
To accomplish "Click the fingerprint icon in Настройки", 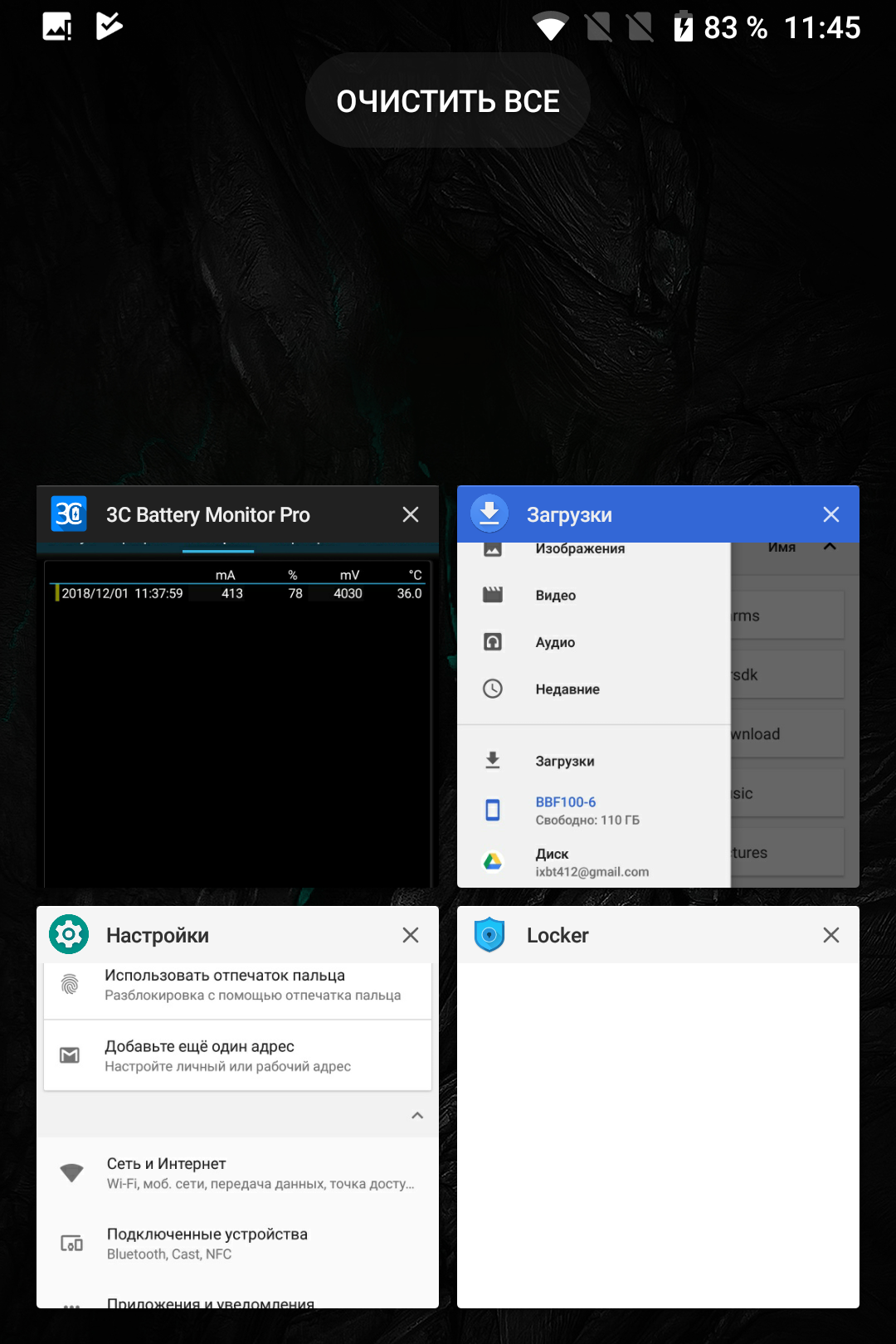I will [x=70, y=985].
